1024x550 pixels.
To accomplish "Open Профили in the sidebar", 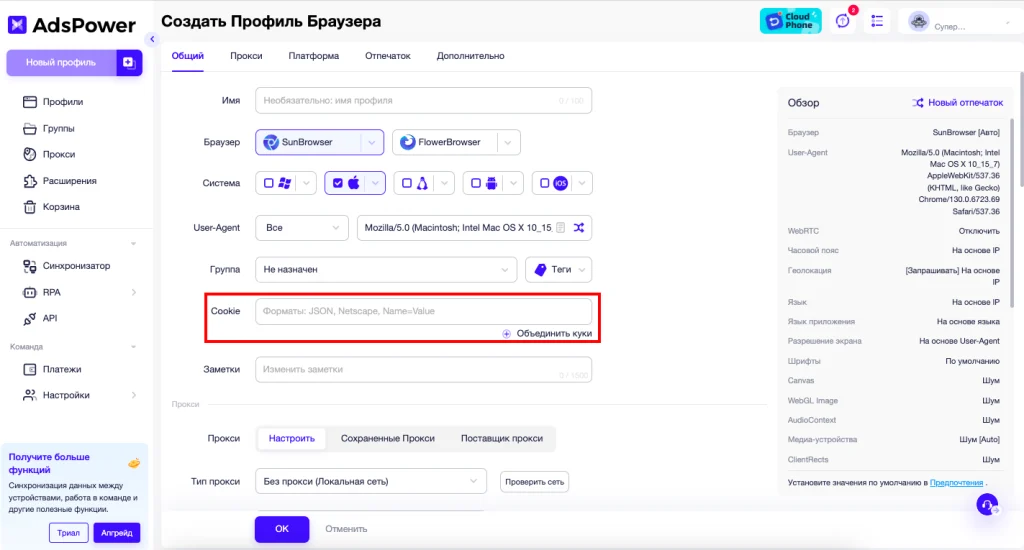I will [63, 102].
